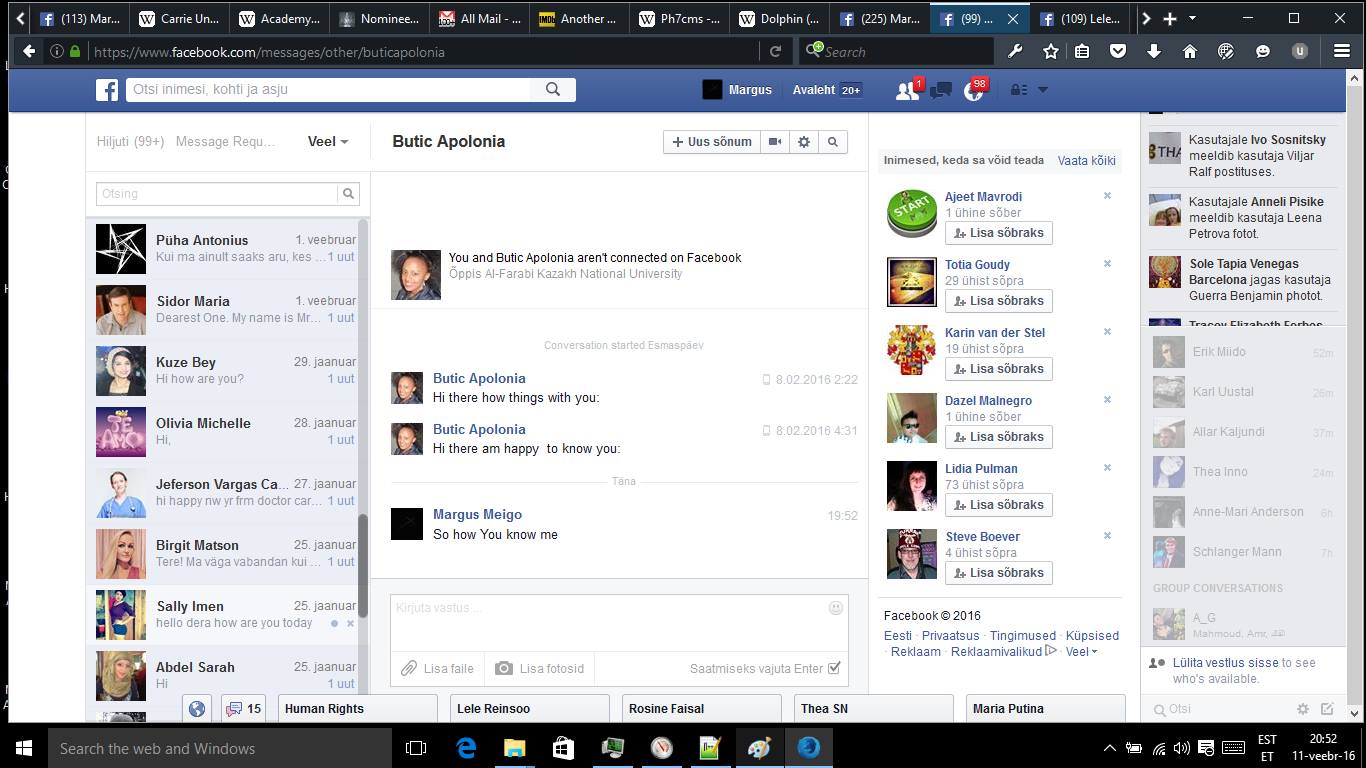Open privacy shortcuts lock icon
The width and height of the screenshot is (1366, 768).
tap(1019, 90)
